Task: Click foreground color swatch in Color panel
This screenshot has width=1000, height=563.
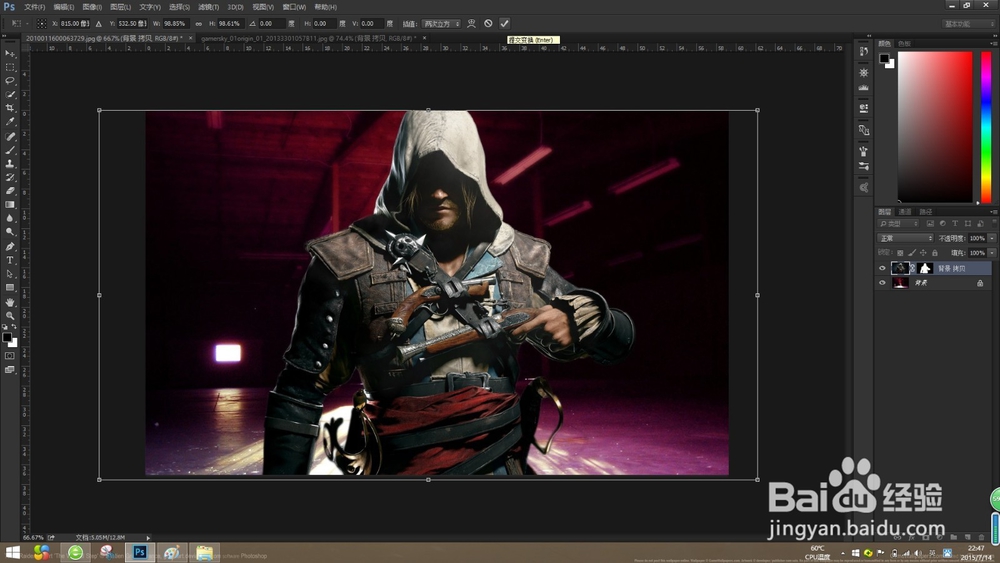Action: 884,59
